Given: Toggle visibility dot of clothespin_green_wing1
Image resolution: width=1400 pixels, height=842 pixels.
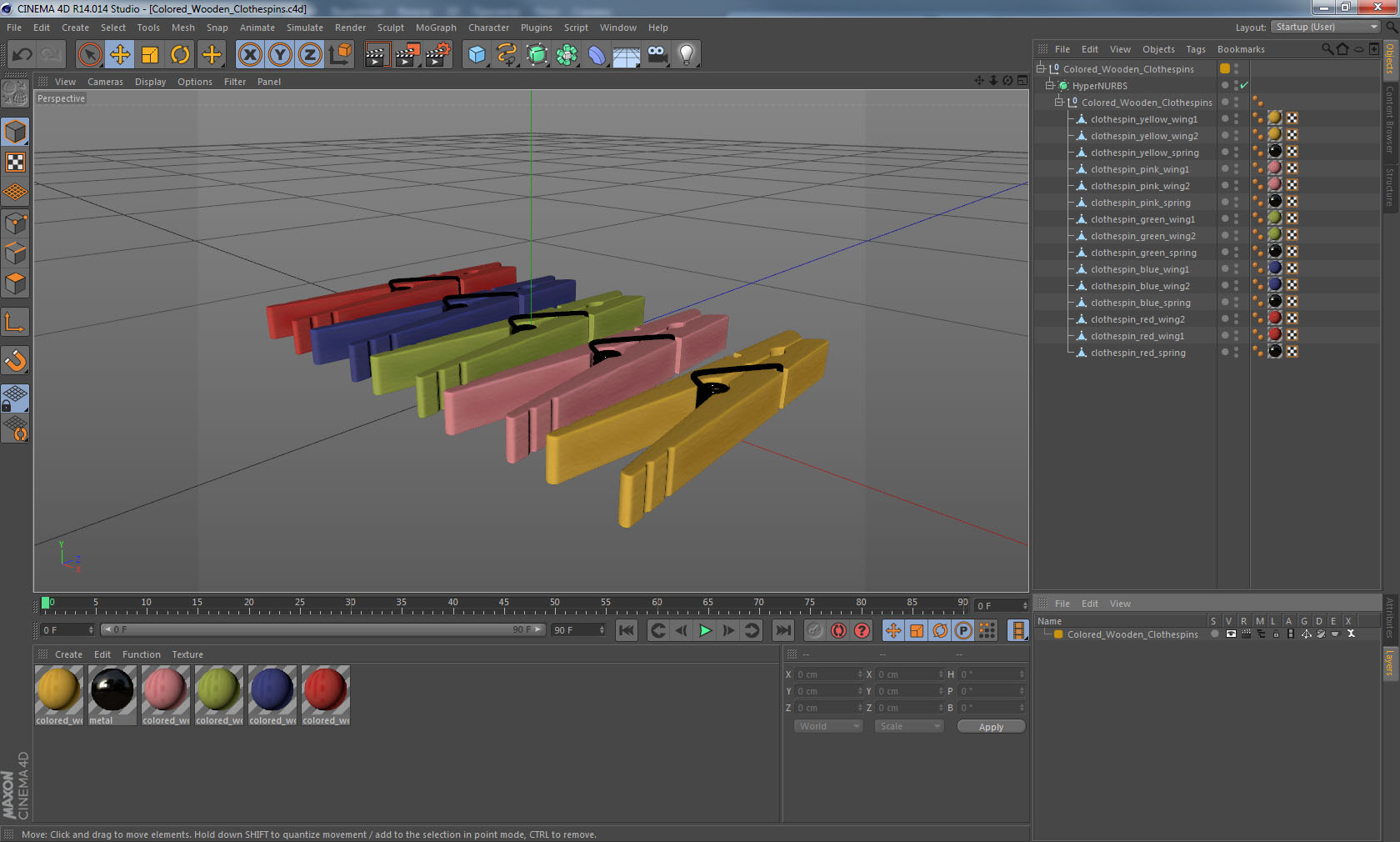Looking at the screenshot, I should pos(1236,217).
